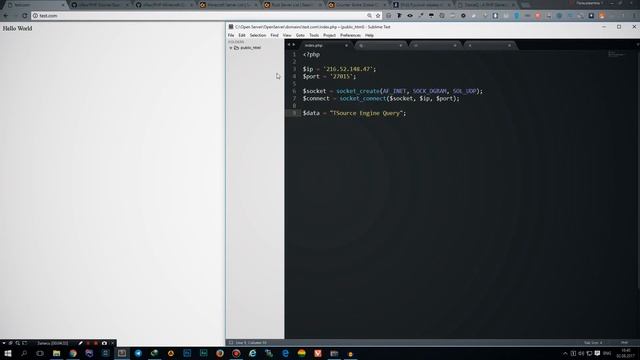
Task: Open Telegram from the taskbar
Action: point(138,353)
